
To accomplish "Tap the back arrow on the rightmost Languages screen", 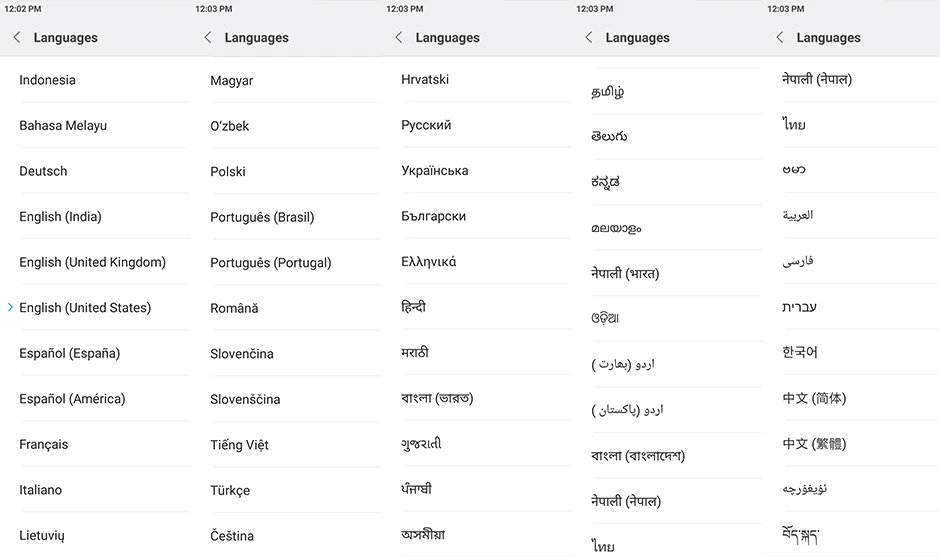I will [779, 37].
